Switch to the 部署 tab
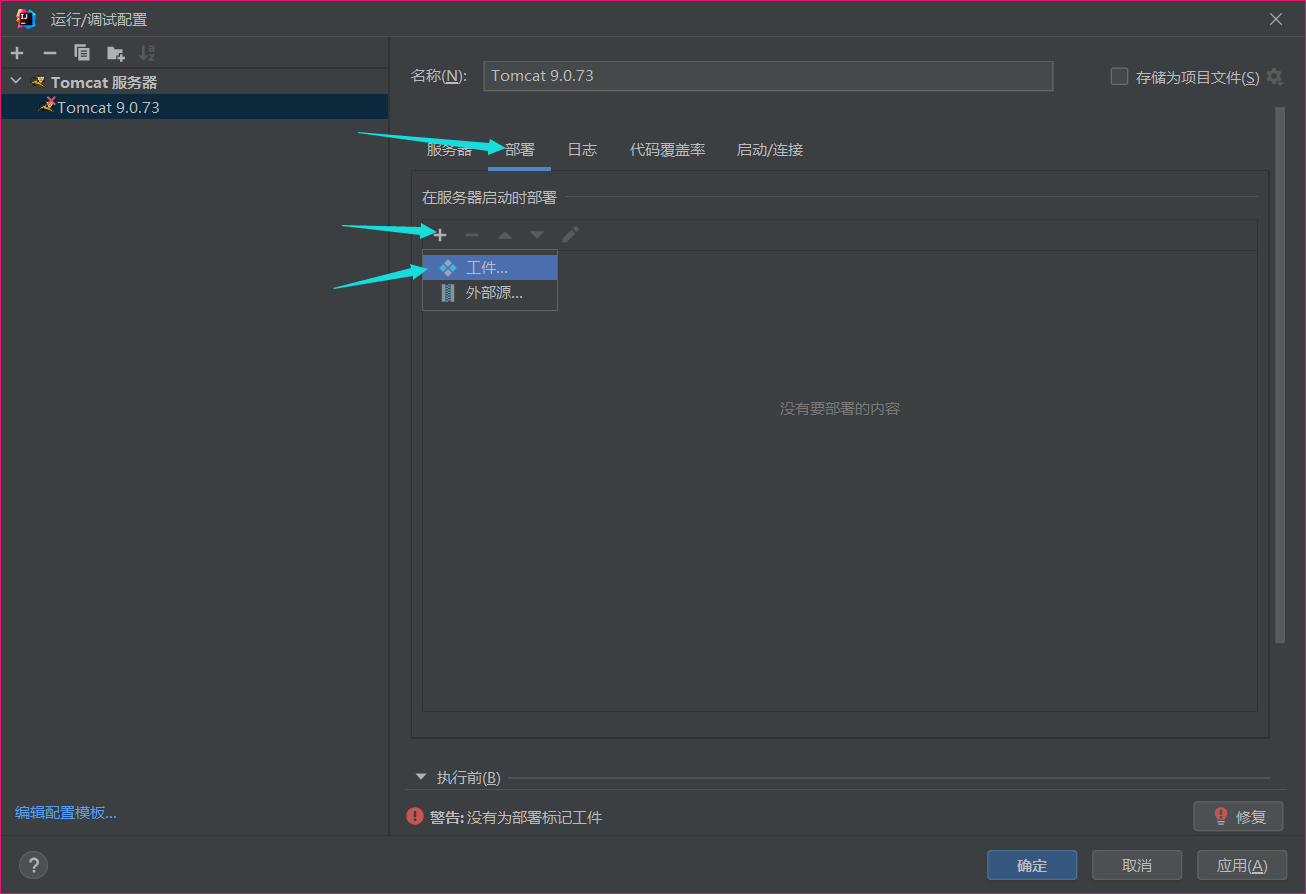1306x894 pixels. [520, 150]
